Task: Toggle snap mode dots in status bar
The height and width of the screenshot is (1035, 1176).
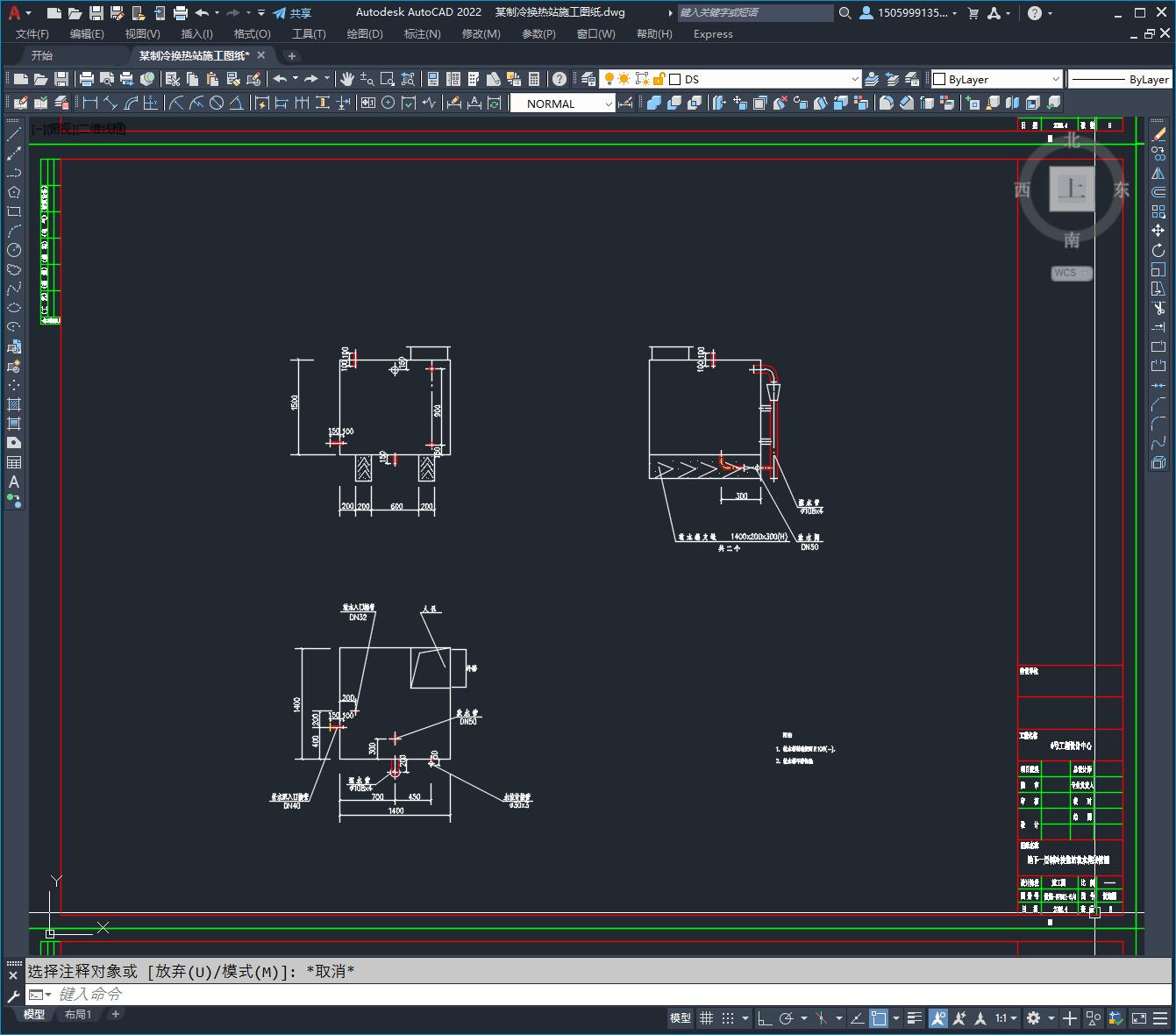Action: coord(728,1018)
